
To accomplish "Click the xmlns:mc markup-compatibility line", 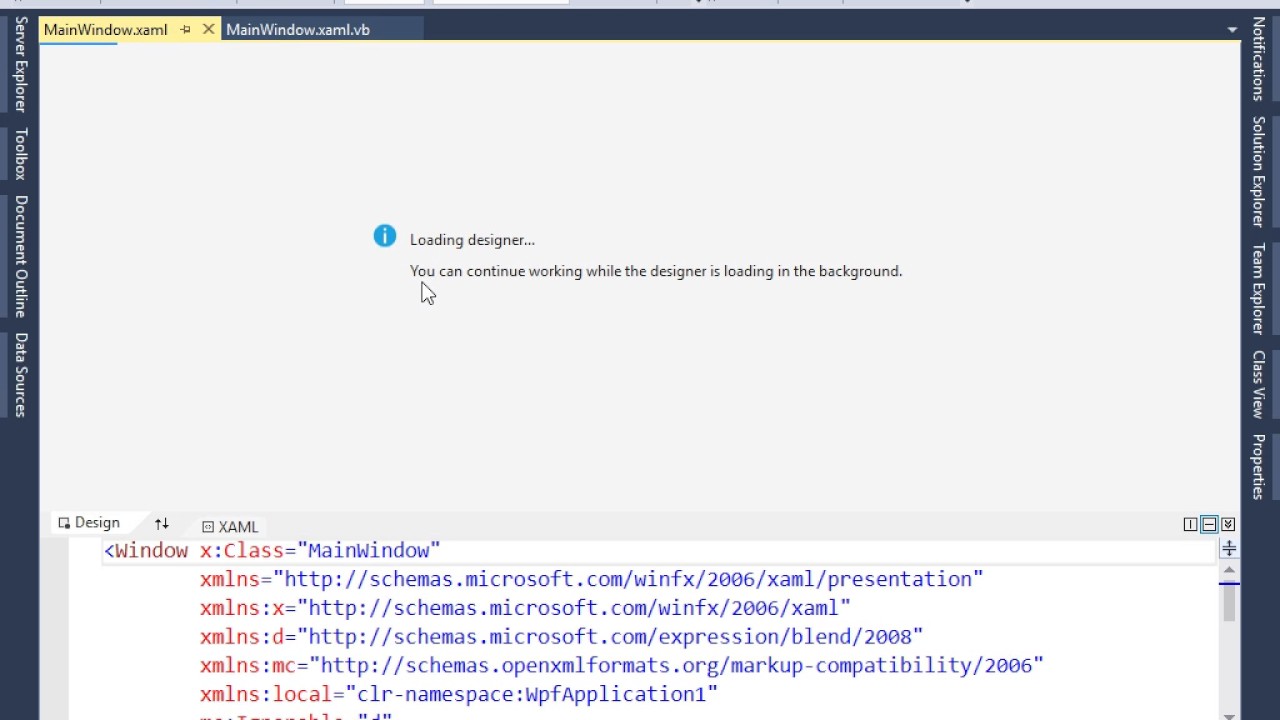I will [x=621, y=666].
